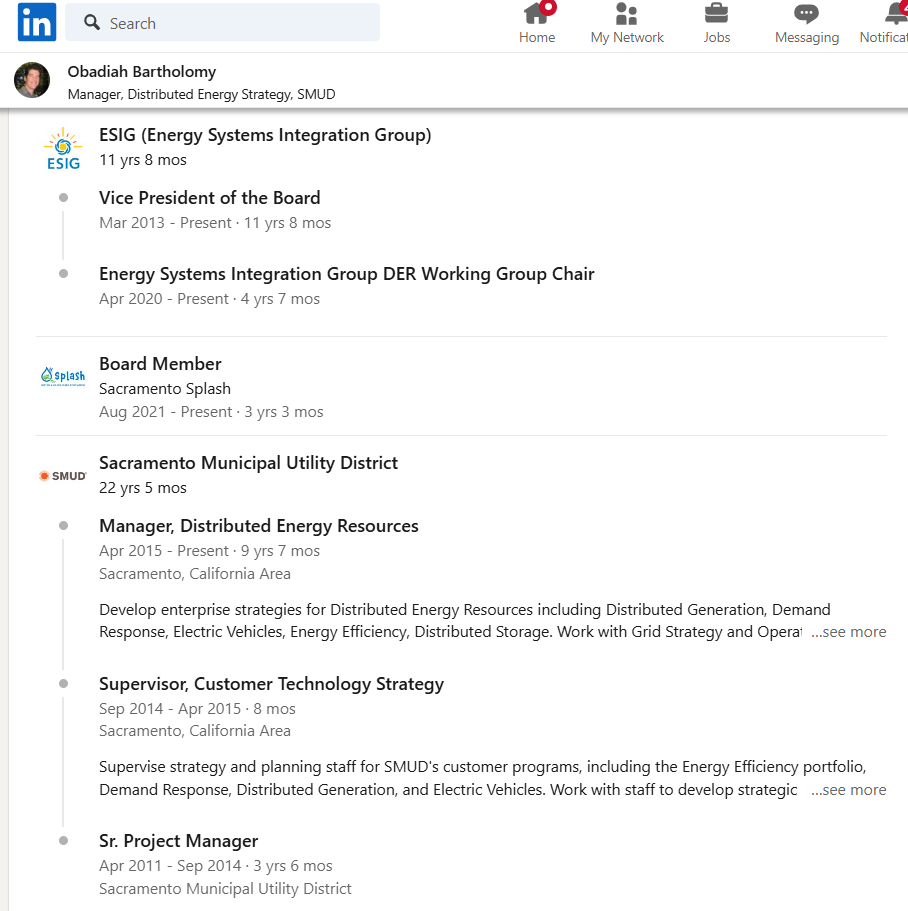Viewport: 908px width, 911px height.
Task: Select the My Network nav label
Action: (627, 37)
